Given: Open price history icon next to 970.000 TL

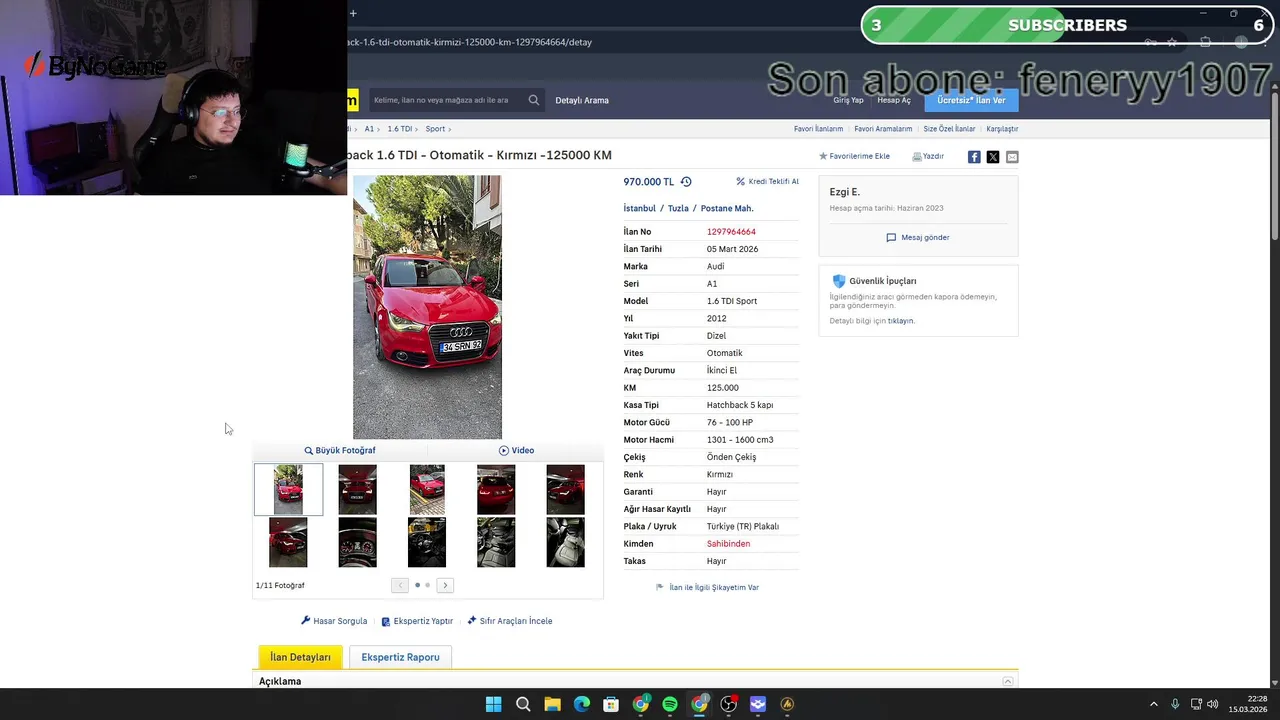Looking at the screenshot, I should click(686, 182).
